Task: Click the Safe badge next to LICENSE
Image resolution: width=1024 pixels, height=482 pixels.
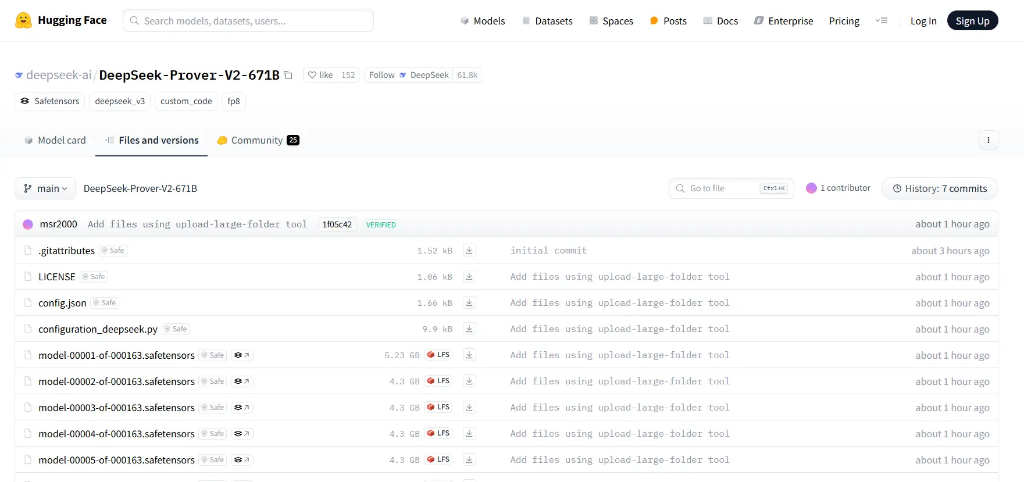Action: point(93,277)
